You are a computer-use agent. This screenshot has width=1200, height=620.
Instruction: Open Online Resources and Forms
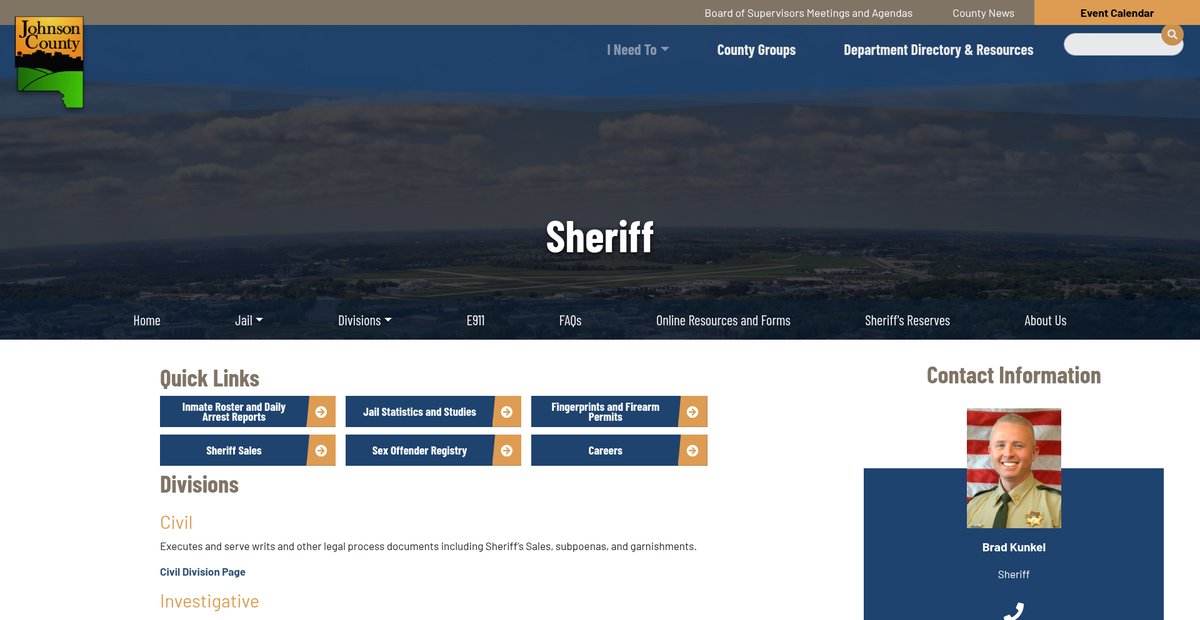(x=723, y=321)
